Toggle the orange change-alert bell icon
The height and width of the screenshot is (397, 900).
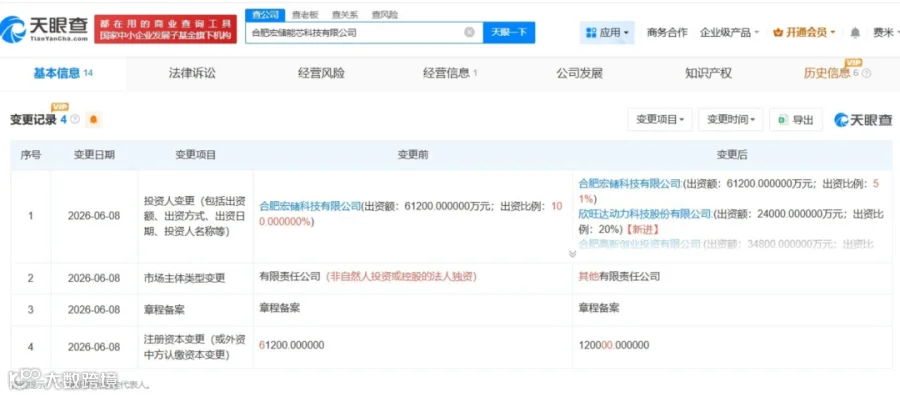(x=94, y=120)
